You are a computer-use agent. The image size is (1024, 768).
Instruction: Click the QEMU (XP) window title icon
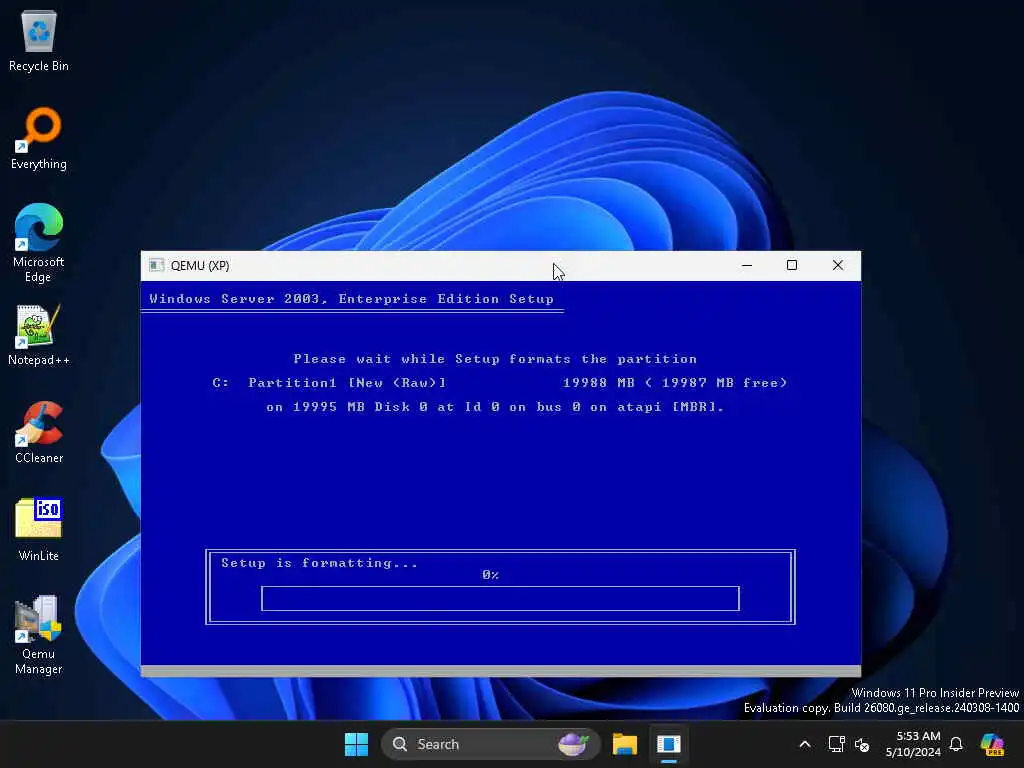156,265
